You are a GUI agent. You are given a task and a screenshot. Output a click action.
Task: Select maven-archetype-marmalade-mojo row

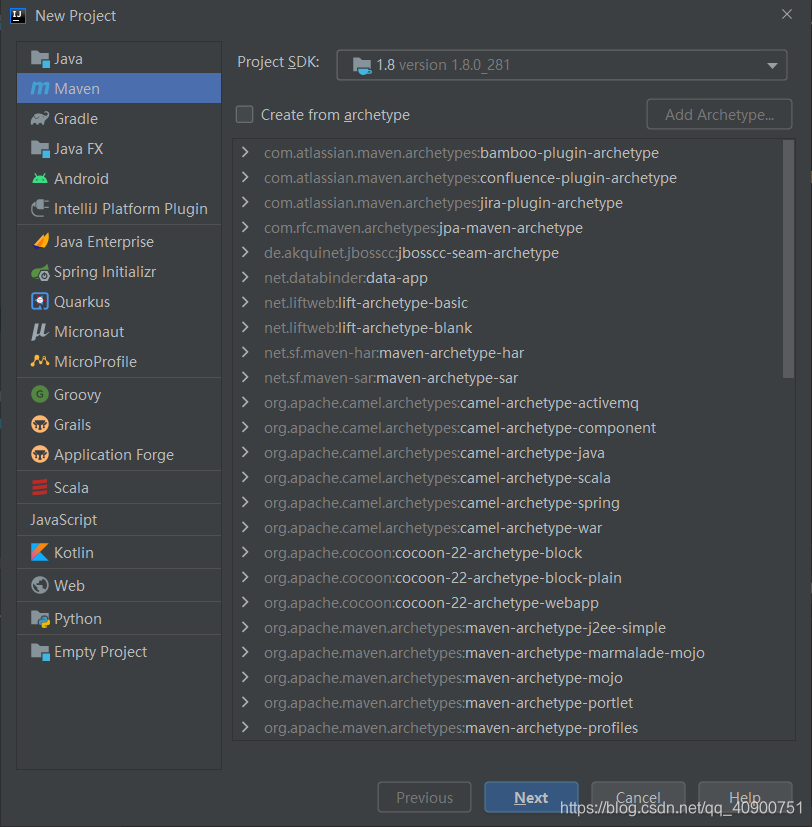click(508, 652)
